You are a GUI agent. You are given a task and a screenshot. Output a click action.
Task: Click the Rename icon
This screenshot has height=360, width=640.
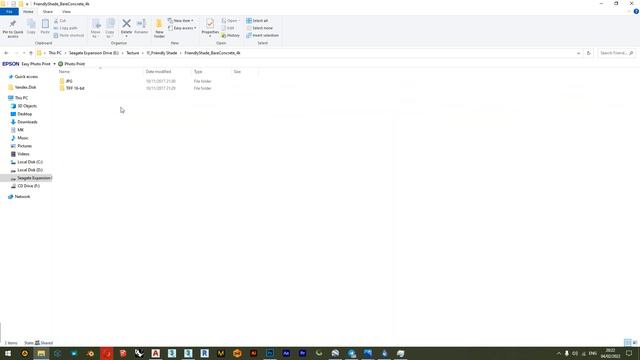141,27
